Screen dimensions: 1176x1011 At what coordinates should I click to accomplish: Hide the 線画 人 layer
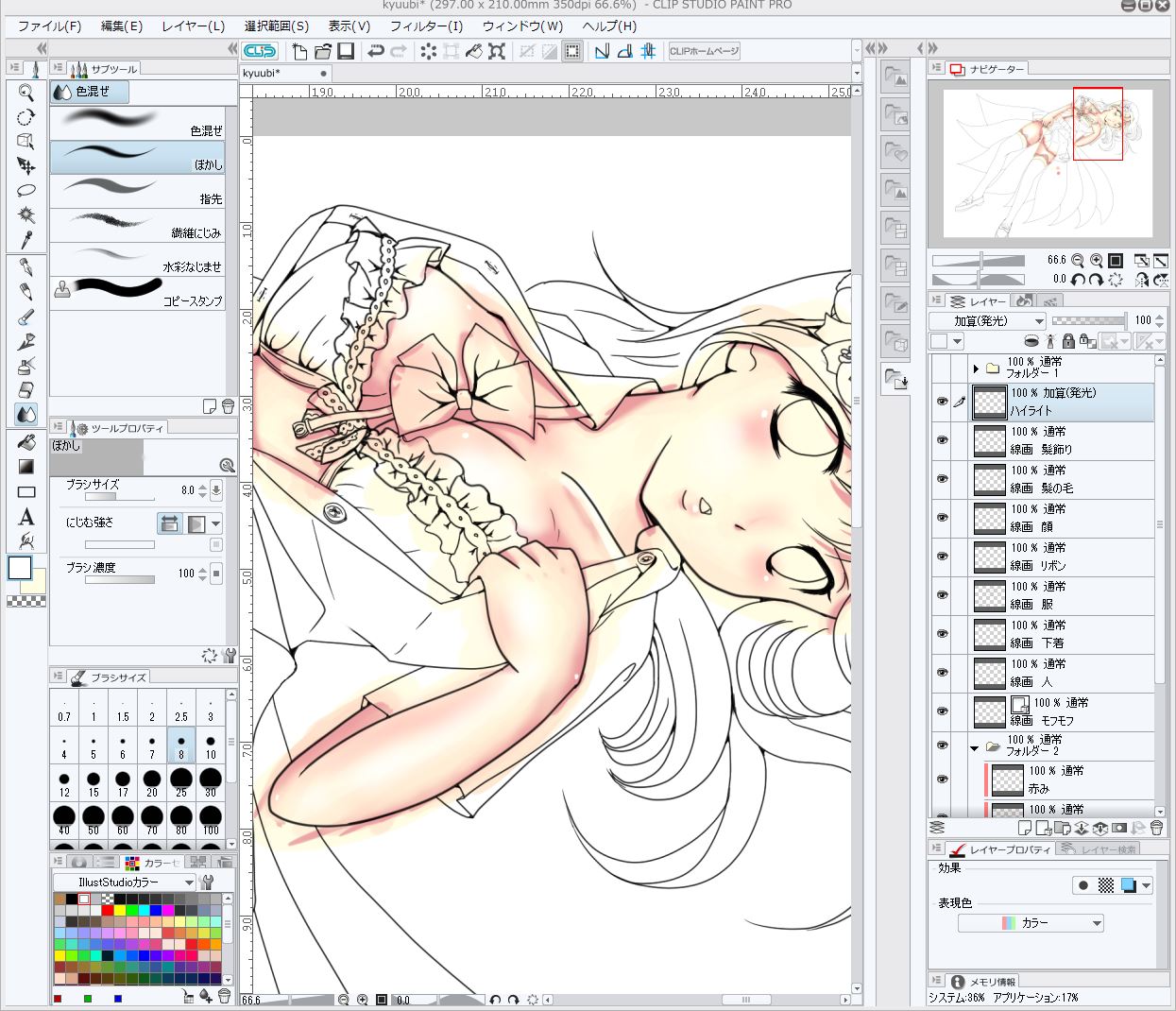pyautogui.click(x=942, y=673)
